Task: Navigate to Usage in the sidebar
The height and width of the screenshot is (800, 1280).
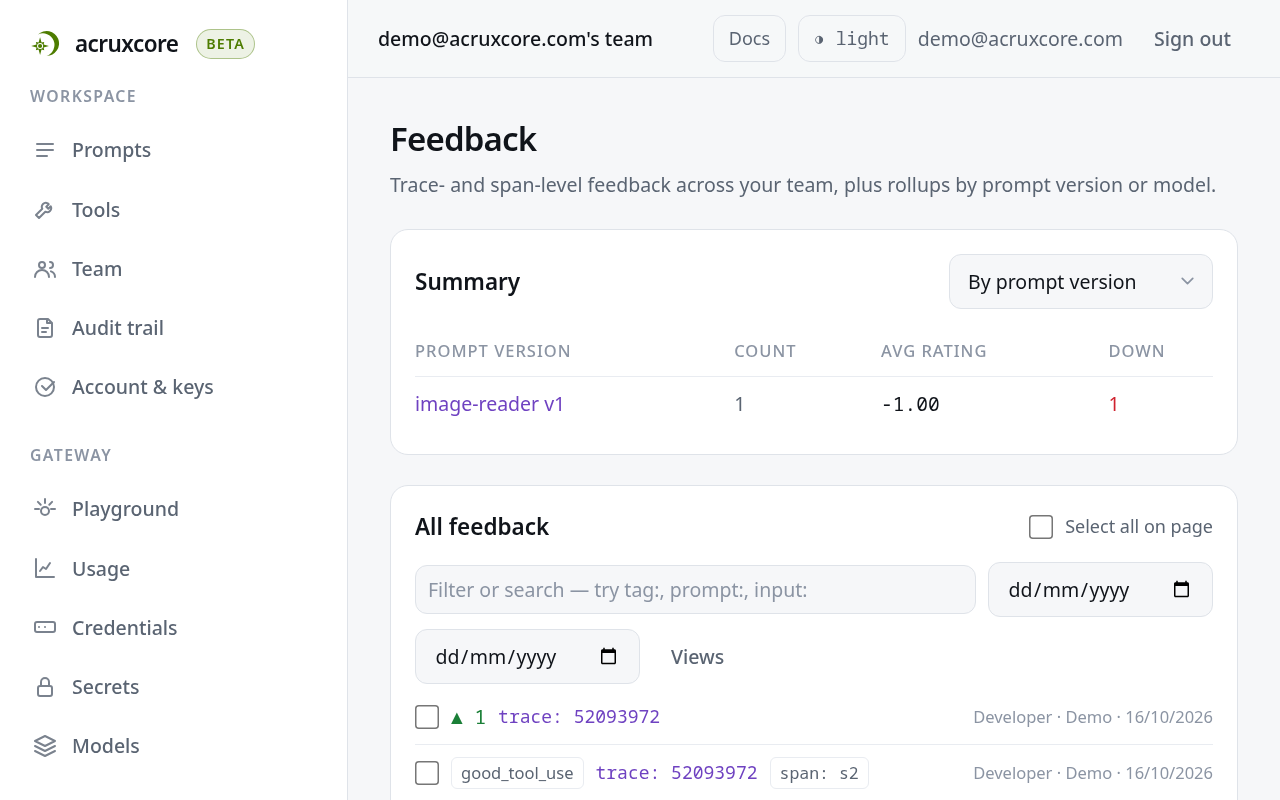Action: tap(101, 569)
